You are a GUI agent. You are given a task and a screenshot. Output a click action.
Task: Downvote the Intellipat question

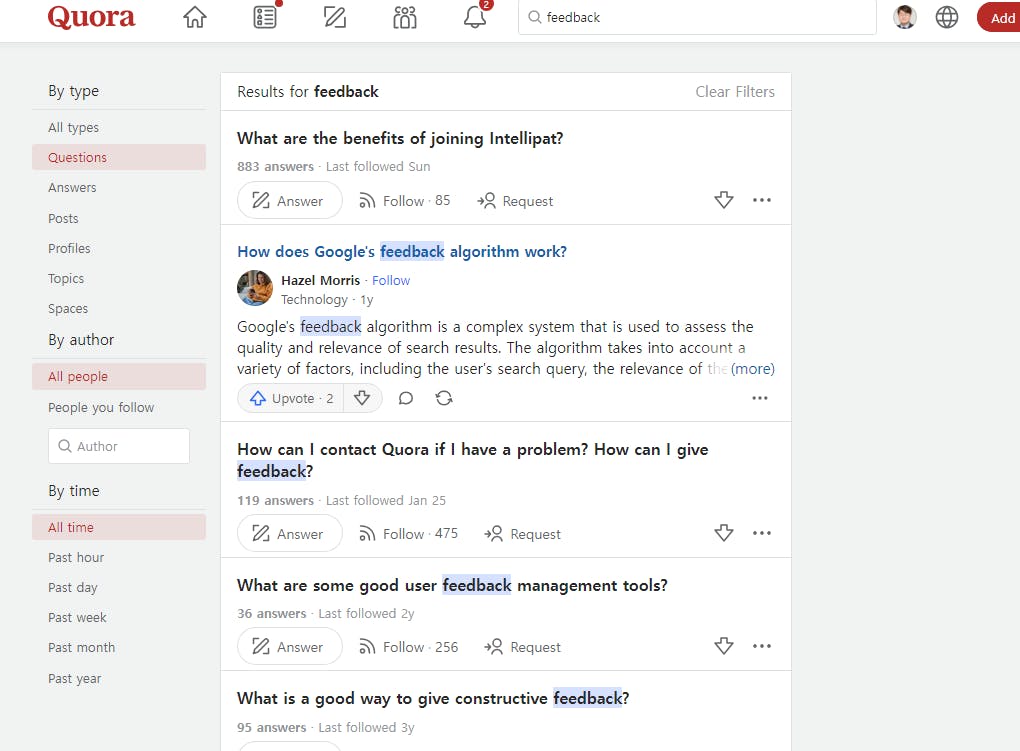coord(723,200)
